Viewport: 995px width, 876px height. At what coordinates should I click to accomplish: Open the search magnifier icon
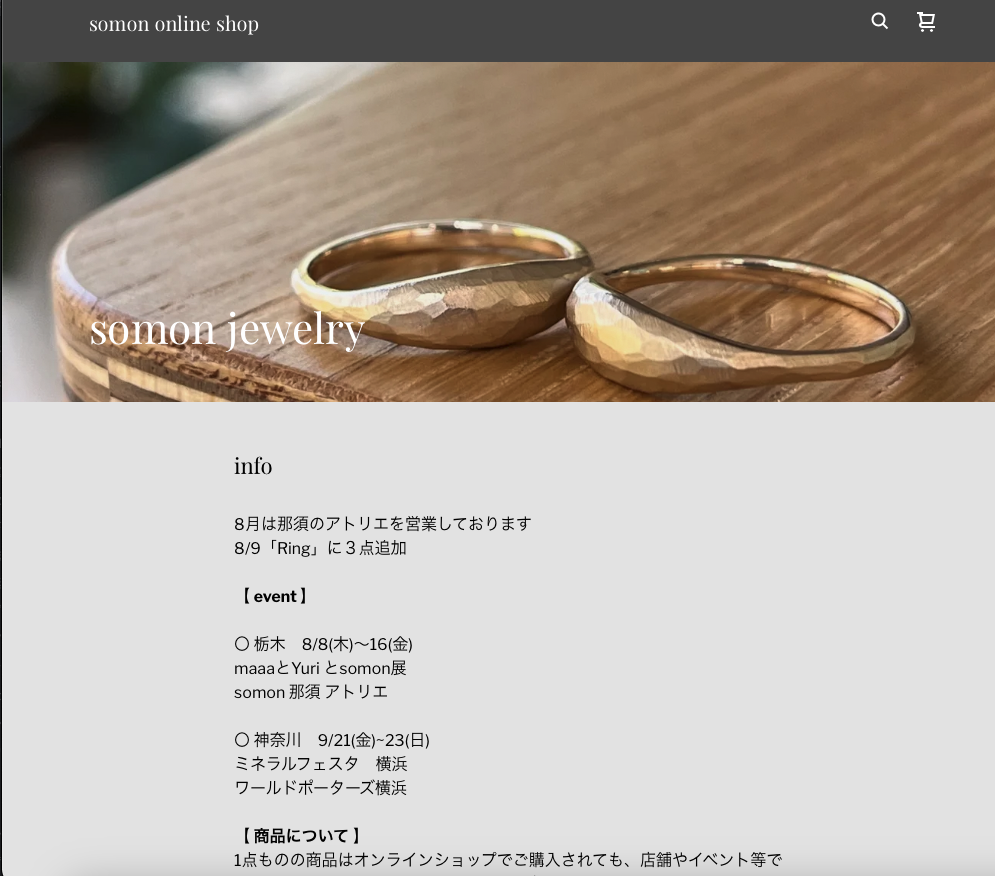pyautogui.click(x=880, y=22)
